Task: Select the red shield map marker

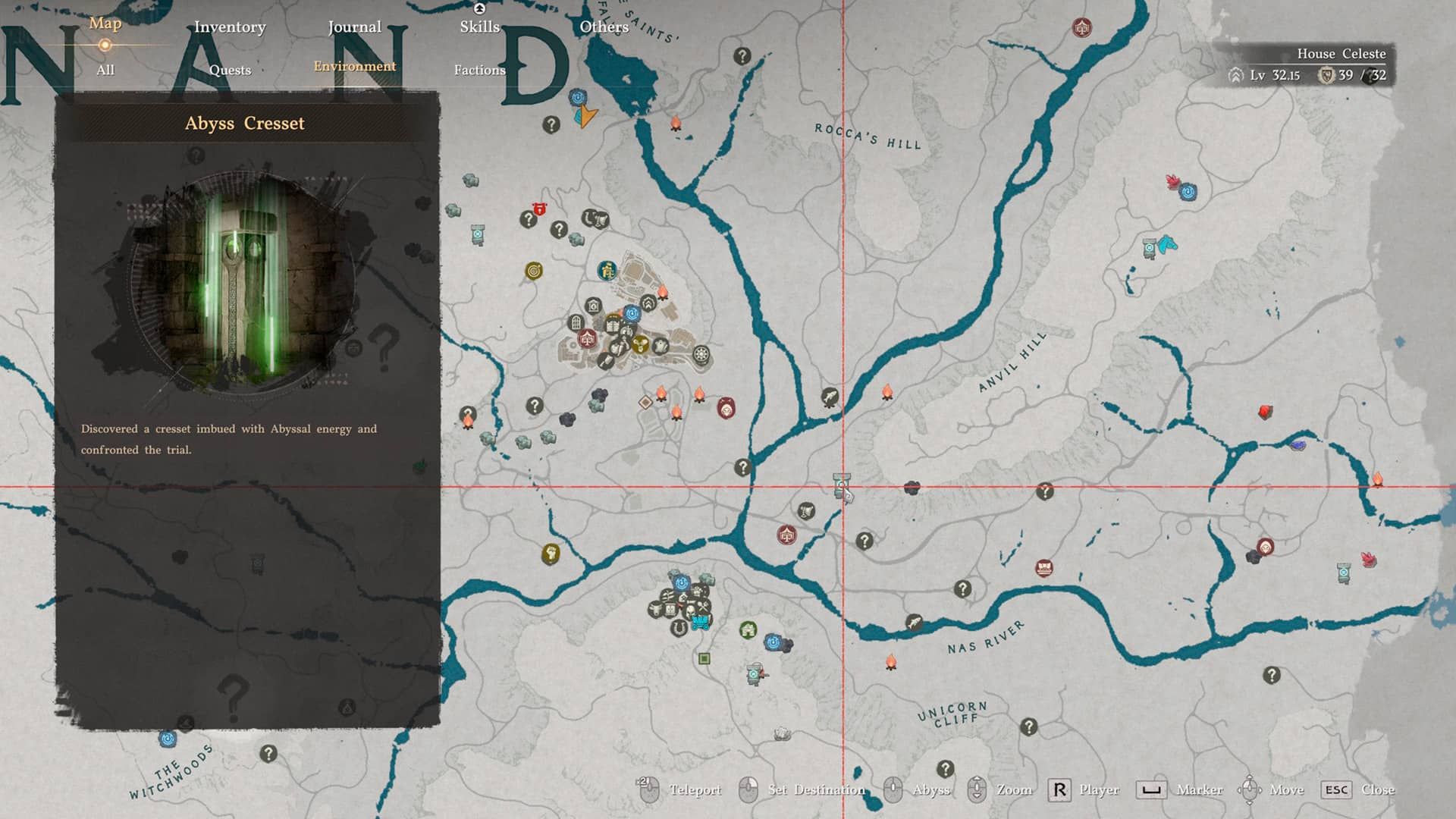Action: 539,209
